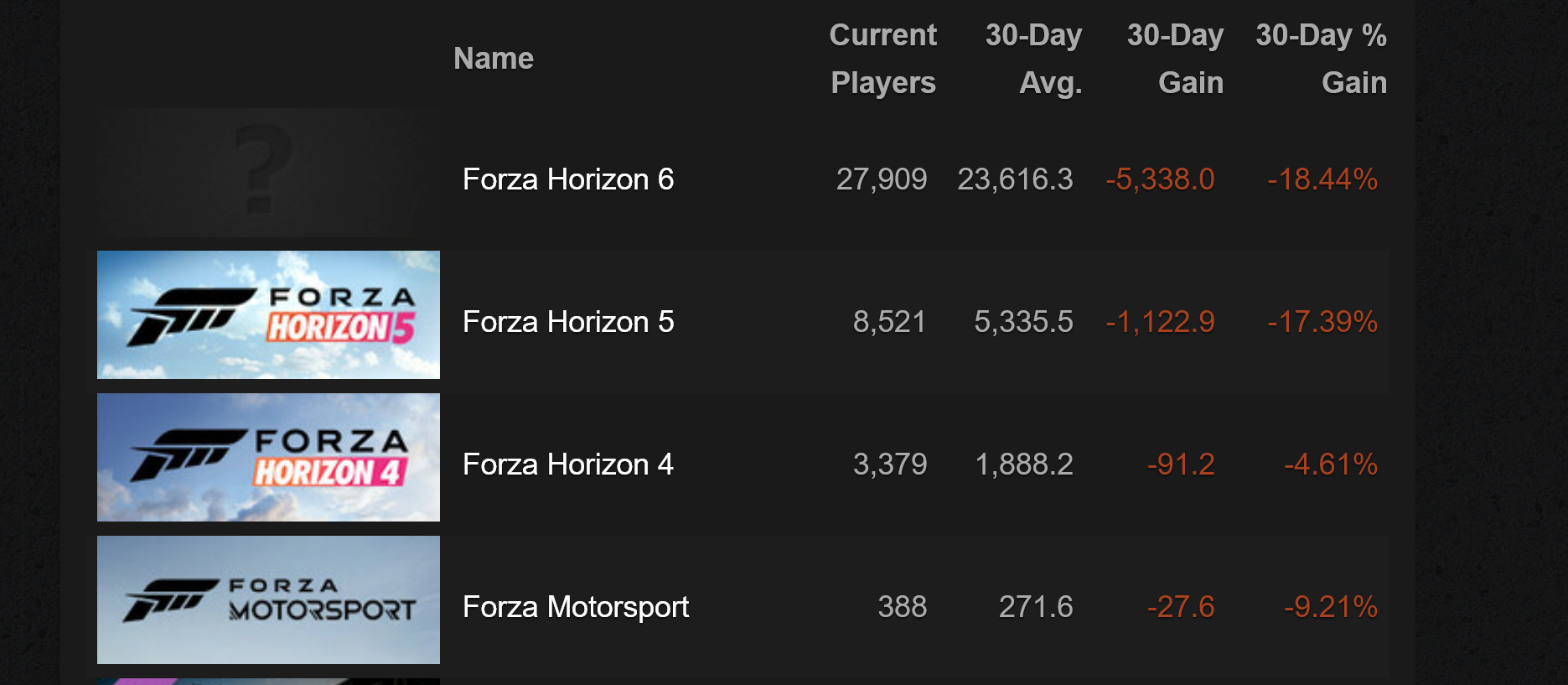Open the Forza Horizon 4 game link

tap(568, 464)
